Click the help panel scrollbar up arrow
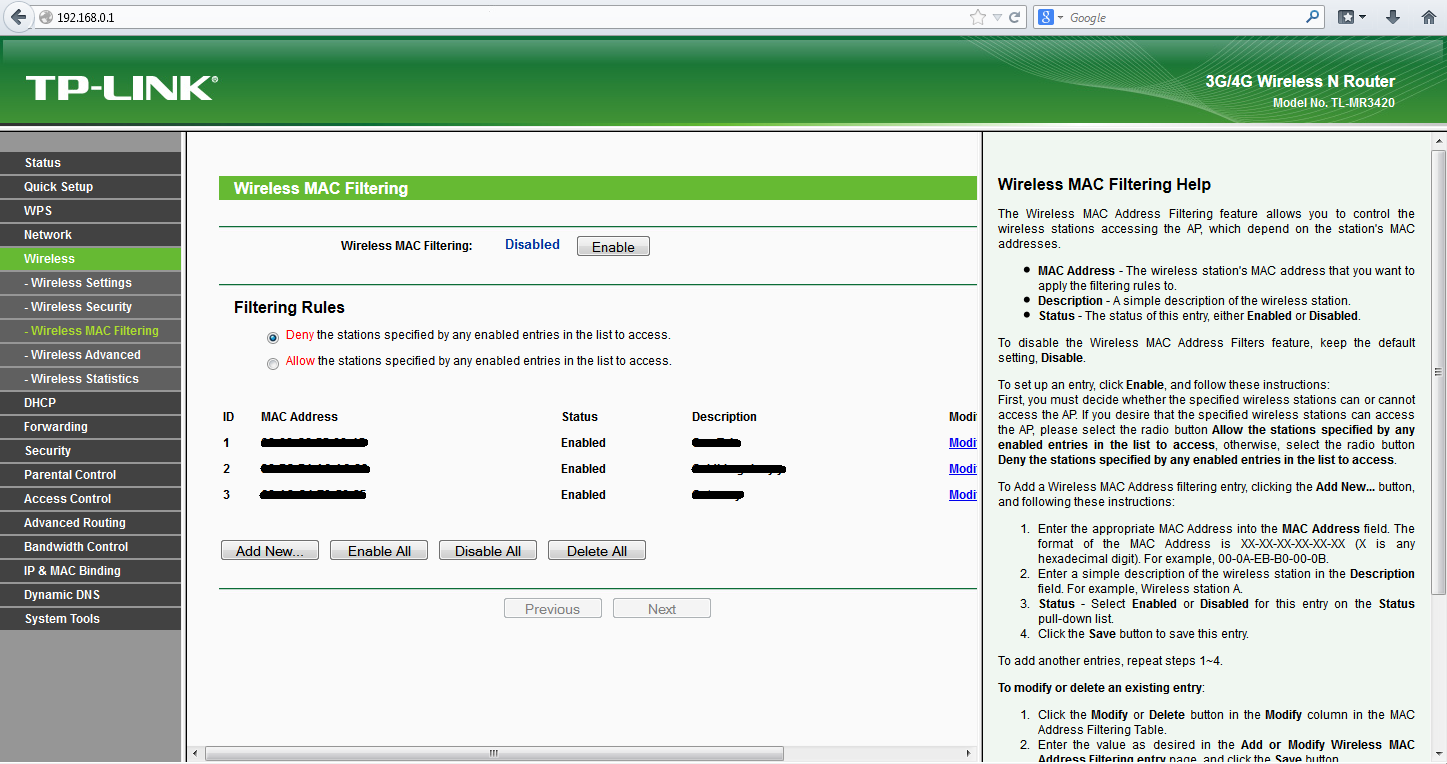 pos(1438,141)
